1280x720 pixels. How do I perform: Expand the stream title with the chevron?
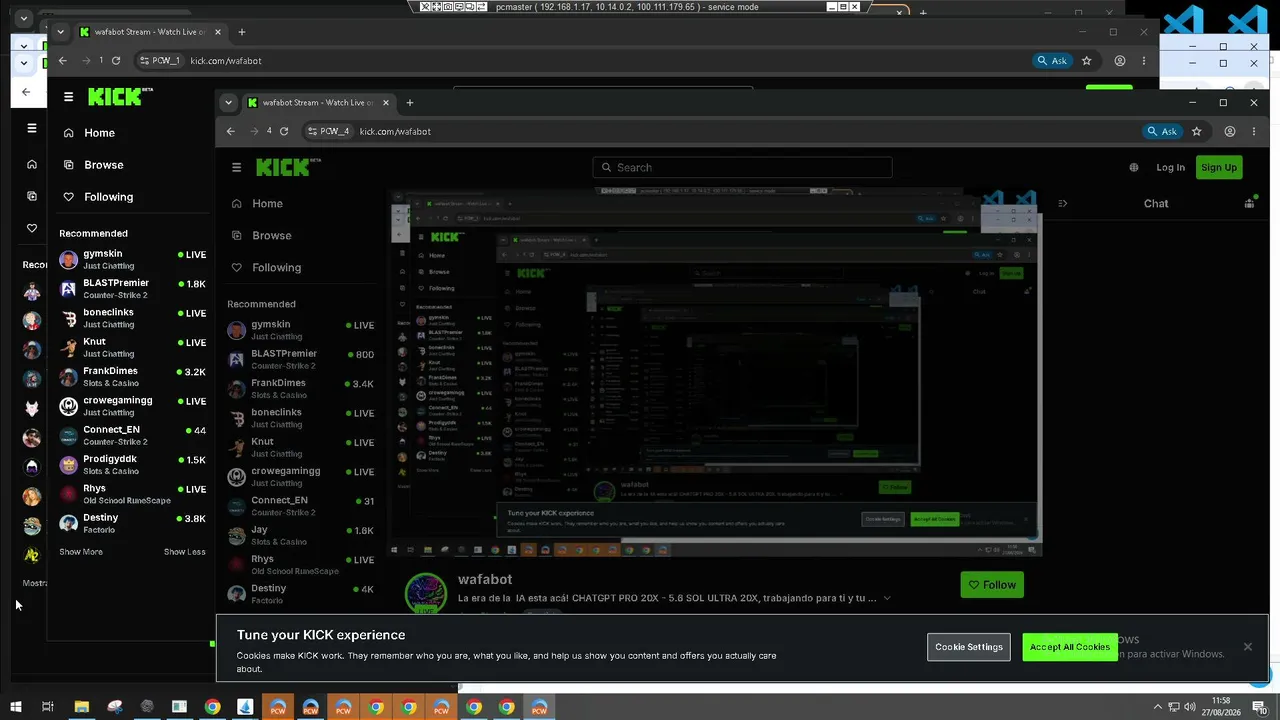click(887, 598)
